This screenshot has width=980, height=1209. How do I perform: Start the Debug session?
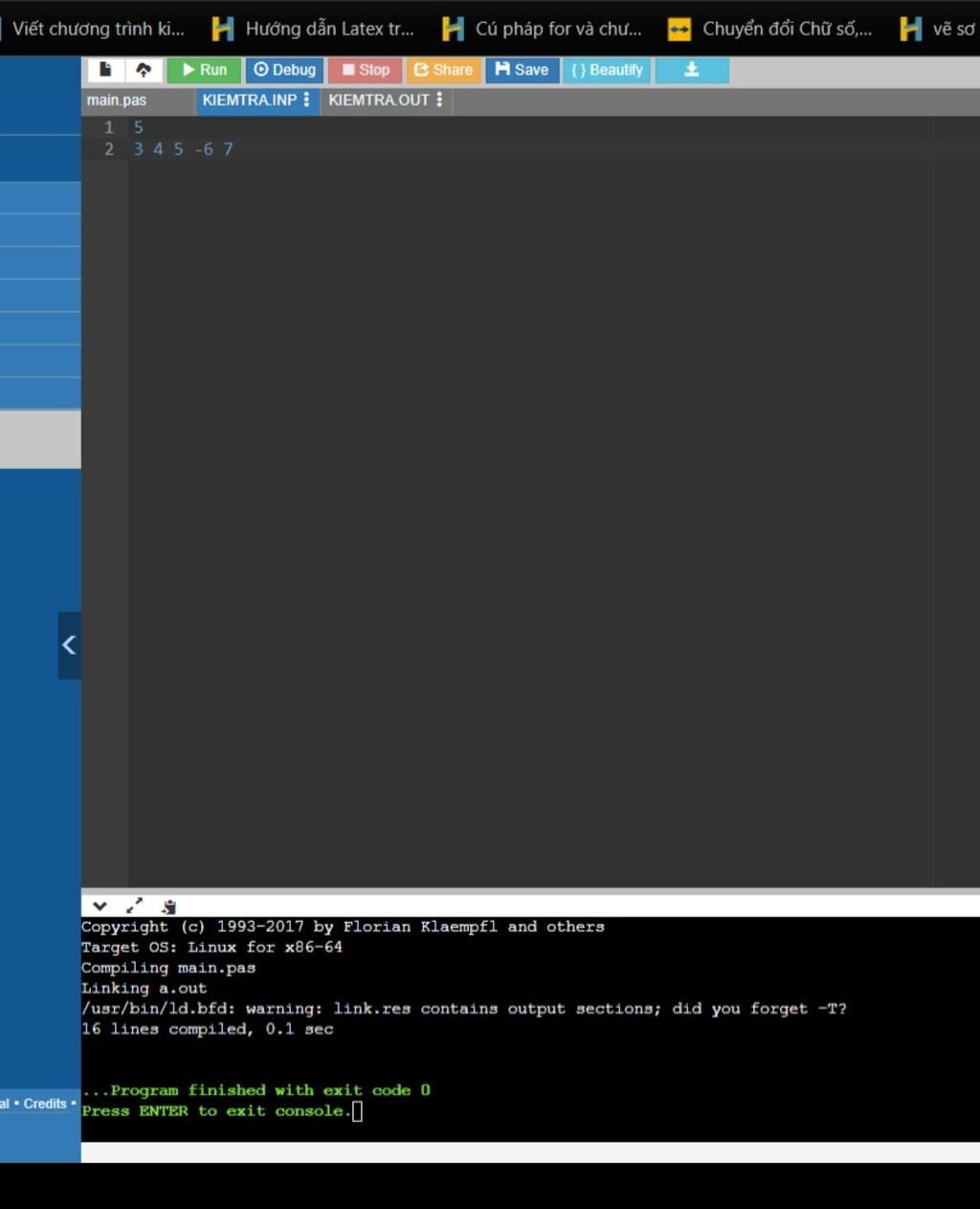click(x=284, y=70)
